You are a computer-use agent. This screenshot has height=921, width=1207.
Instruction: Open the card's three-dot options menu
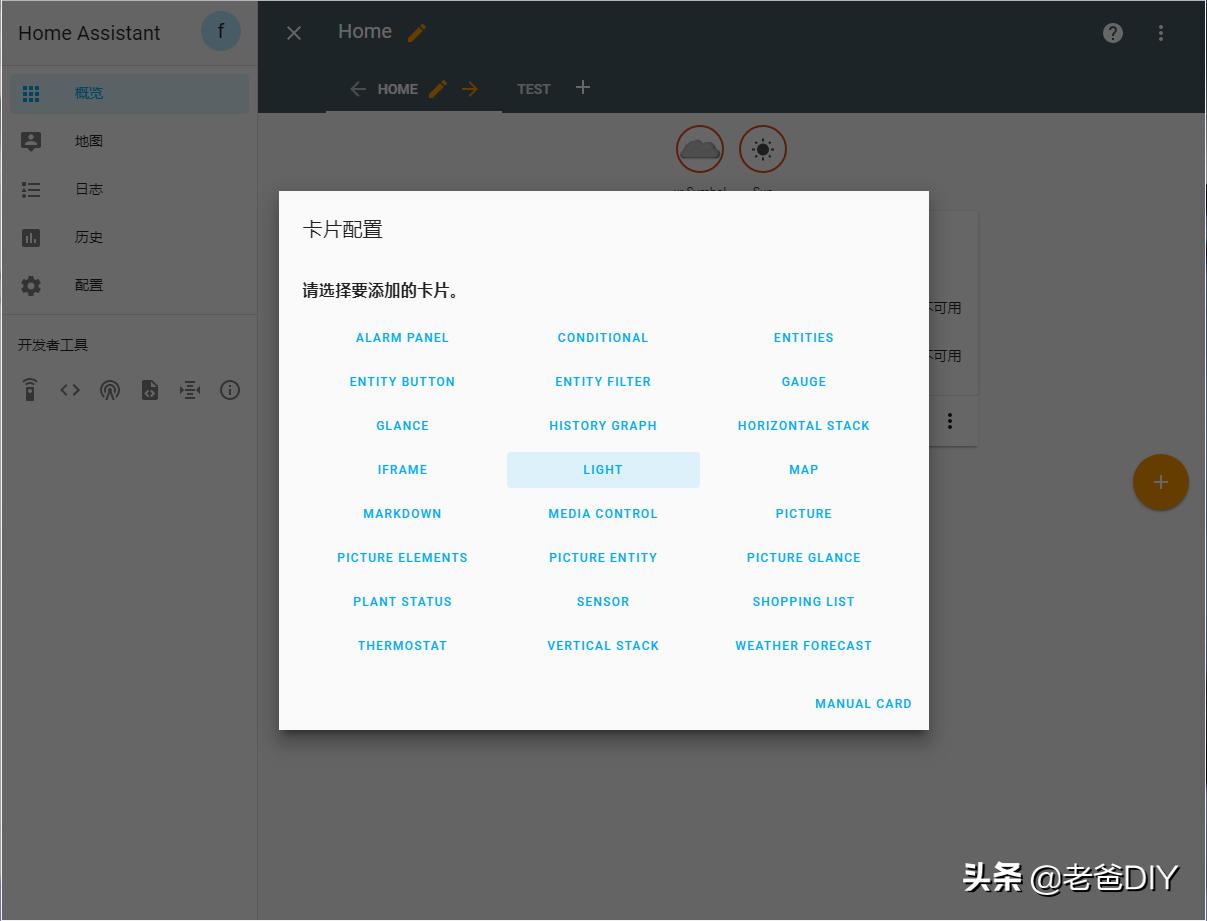pyautogui.click(x=949, y=422)
